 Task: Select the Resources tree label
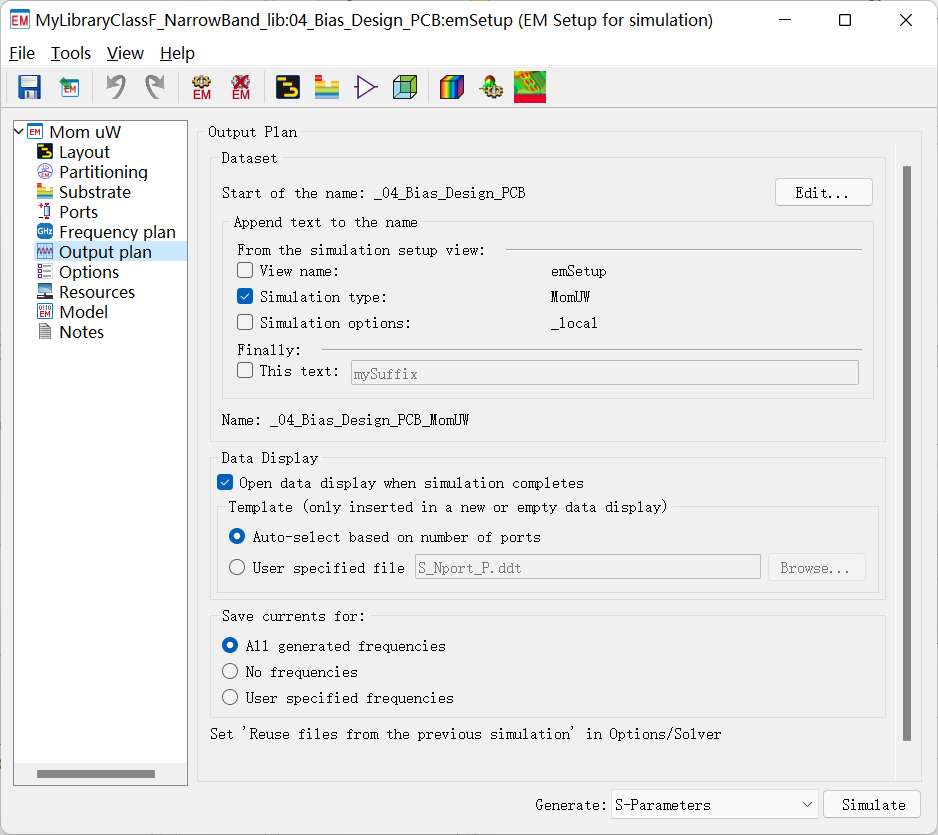coord(97,292)
